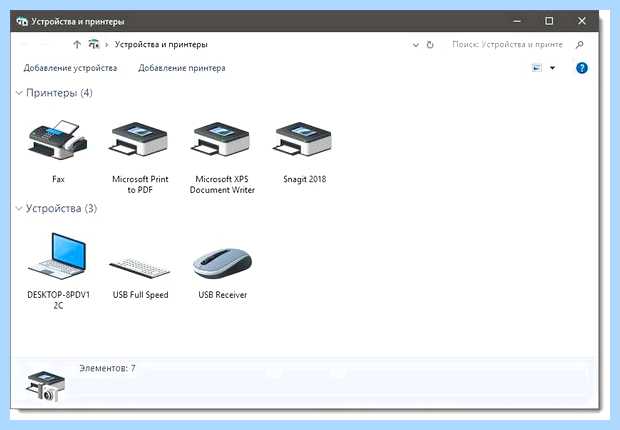Click the blue help question mark icon

(x=582, y=68)
